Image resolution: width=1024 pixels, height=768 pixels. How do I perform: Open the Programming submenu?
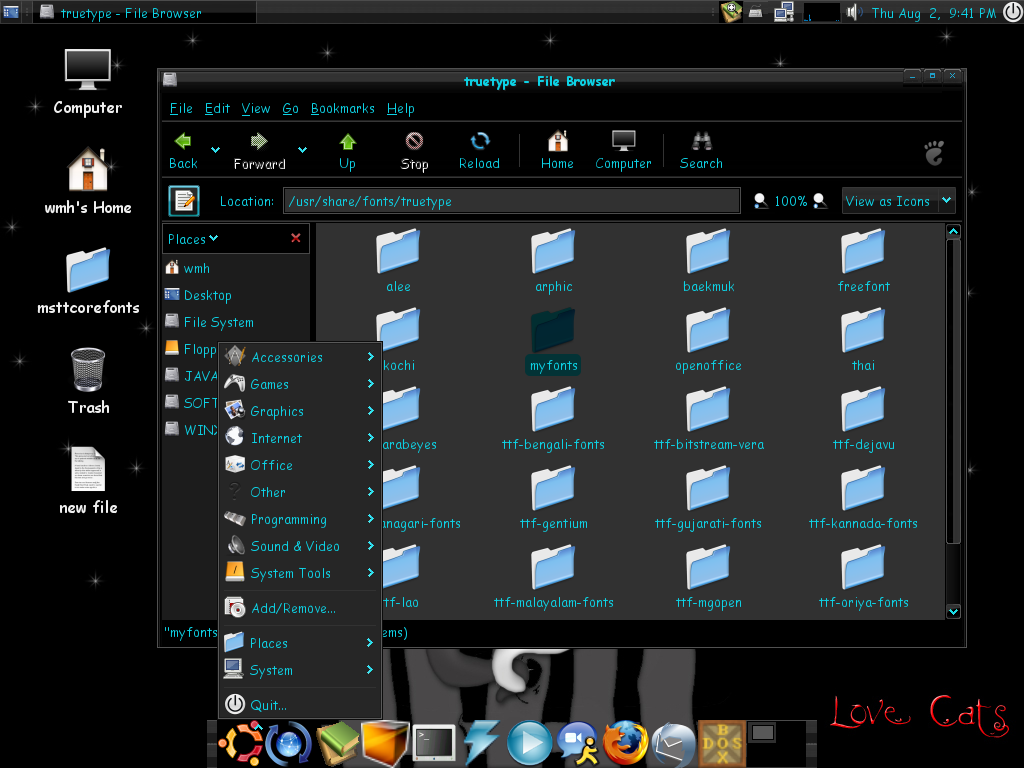pos(300,519)
